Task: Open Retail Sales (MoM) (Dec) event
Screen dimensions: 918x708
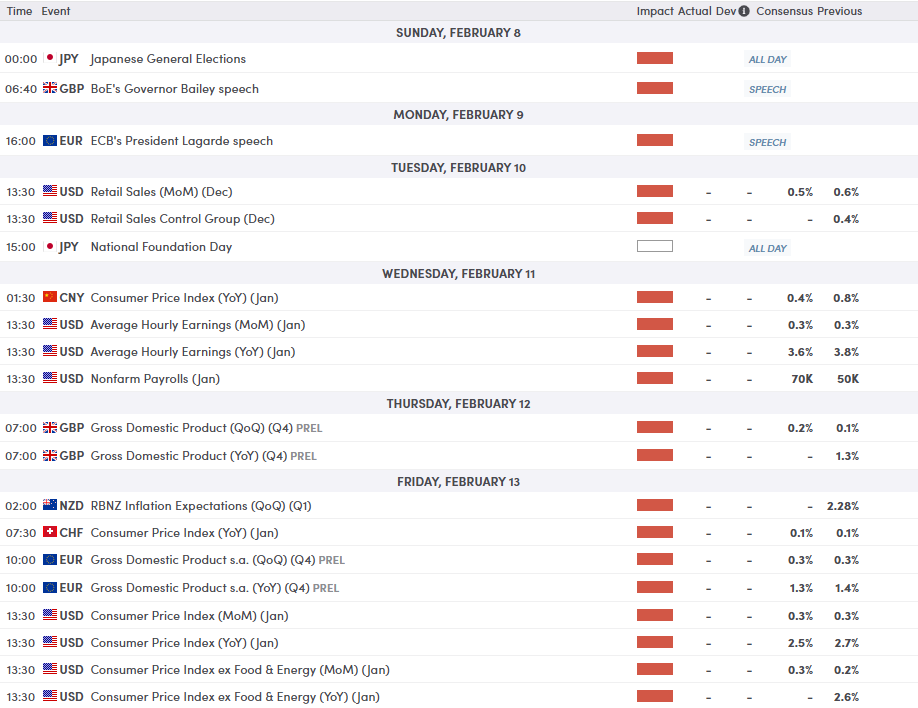Action: [162, 191]
